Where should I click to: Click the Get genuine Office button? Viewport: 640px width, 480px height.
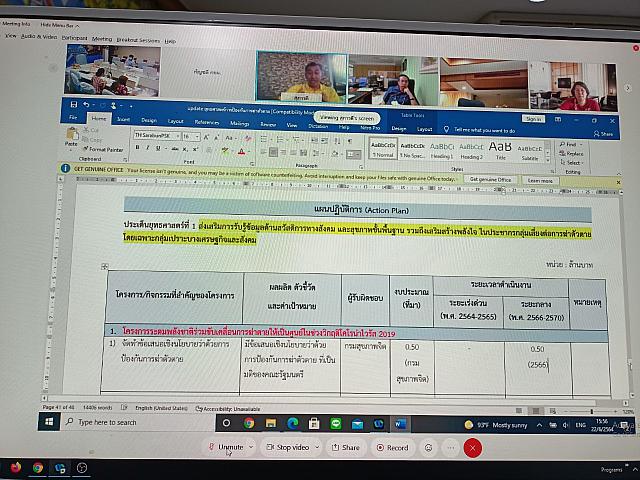tap(517, 180)
